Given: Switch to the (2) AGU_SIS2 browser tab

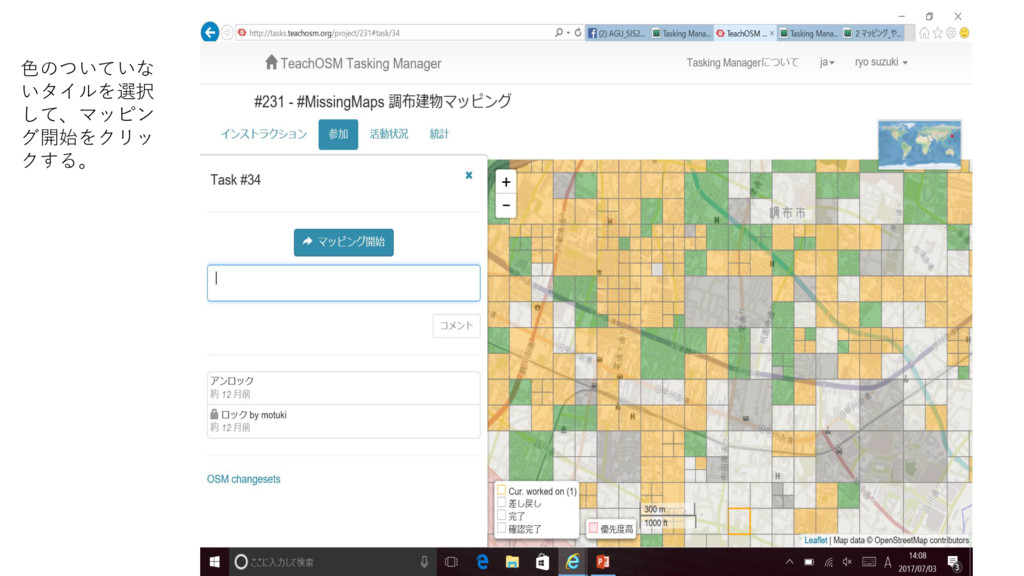Looking at the screenshot, I should pos(616,33).
